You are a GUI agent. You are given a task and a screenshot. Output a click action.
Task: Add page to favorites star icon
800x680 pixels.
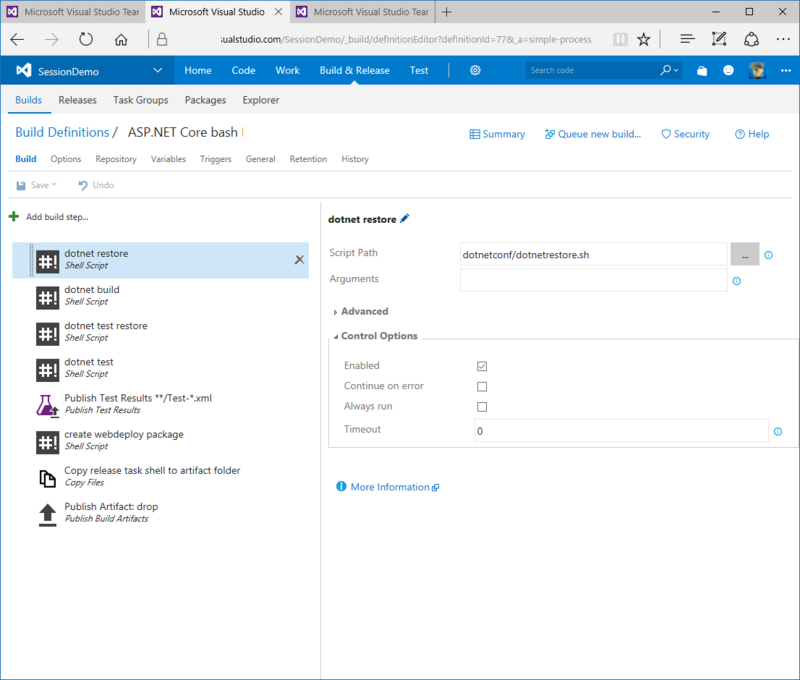click(x=644, y=39)
